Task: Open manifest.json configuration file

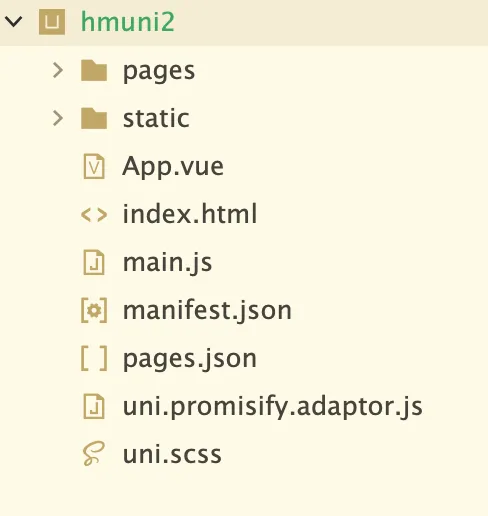Action: tap(207, 311)
